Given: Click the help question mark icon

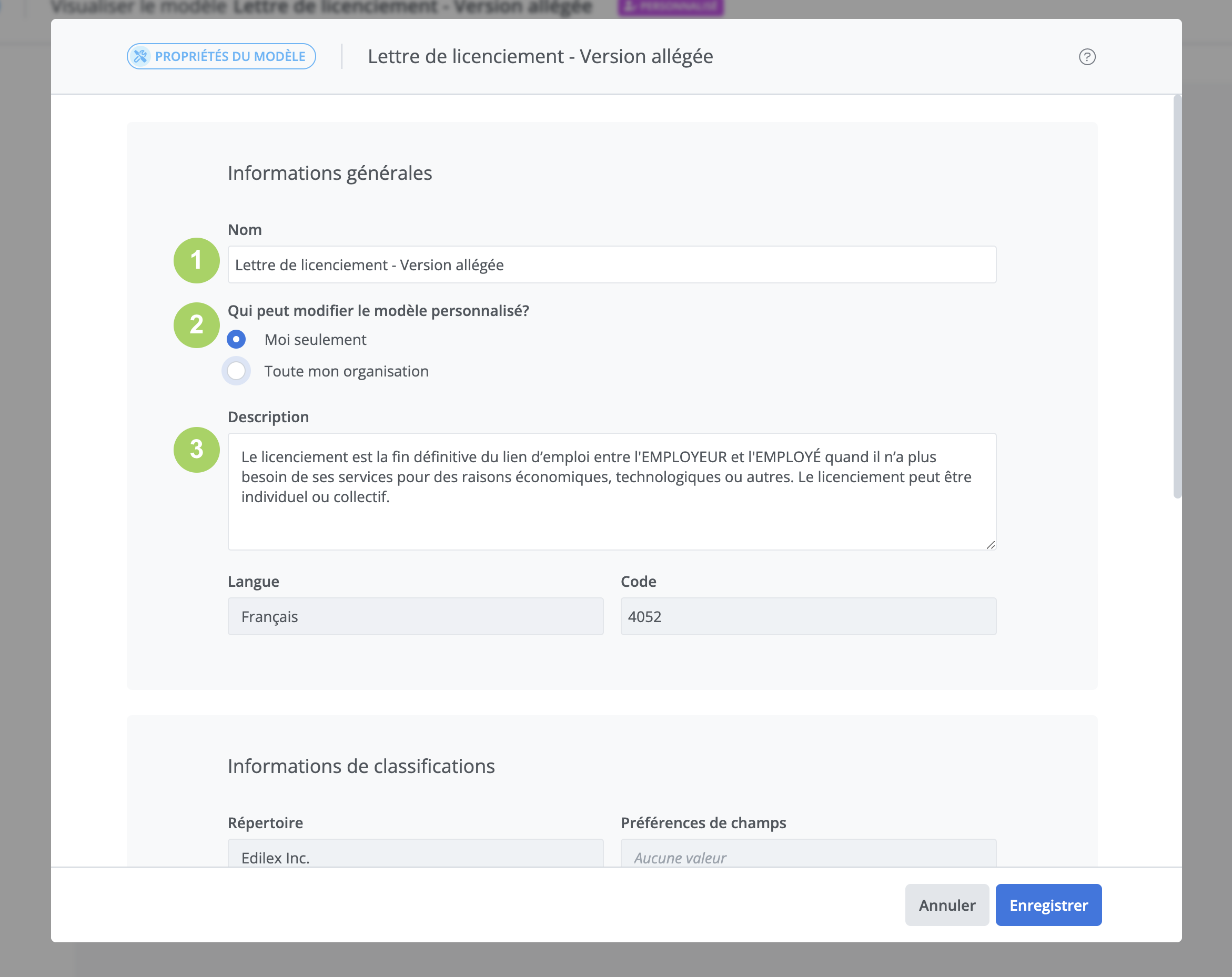Looking at the screenshot, I should pyautogui.click(x=1087, y=57).
